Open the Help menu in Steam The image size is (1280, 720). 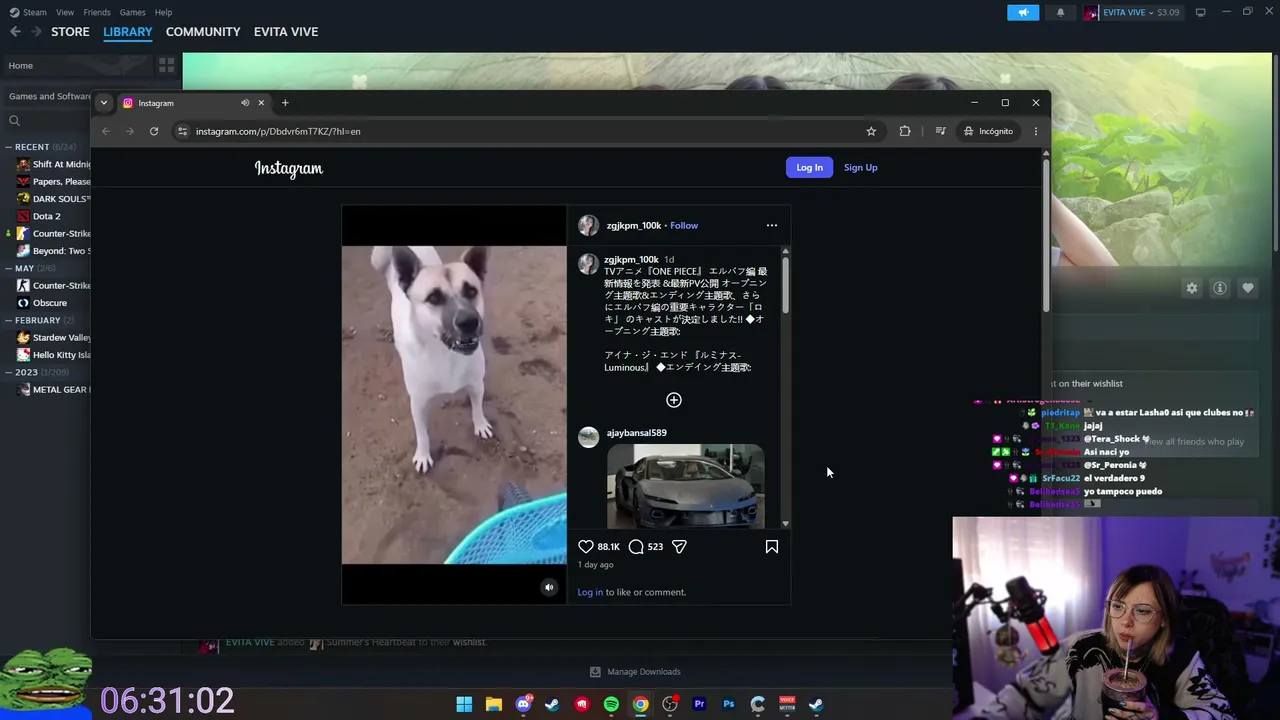[x=163, y=12]
